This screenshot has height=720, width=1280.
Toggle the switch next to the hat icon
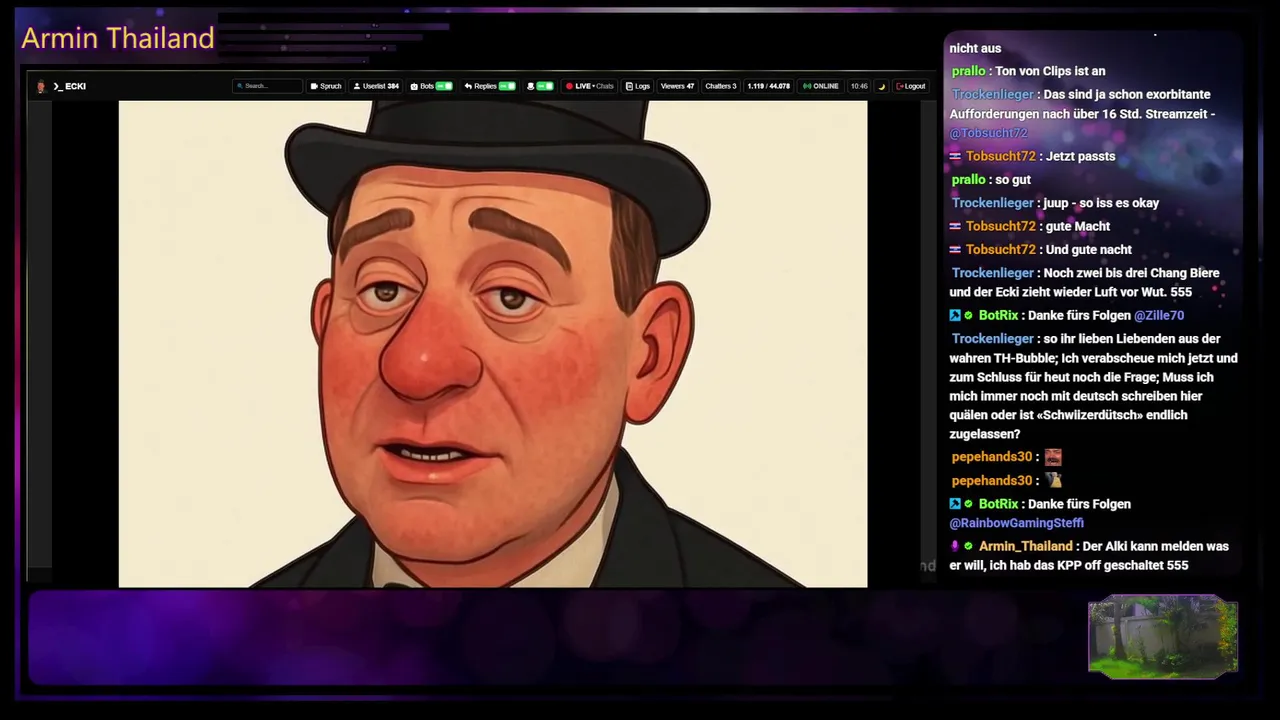pyautogui.click(x=545, y=86)
